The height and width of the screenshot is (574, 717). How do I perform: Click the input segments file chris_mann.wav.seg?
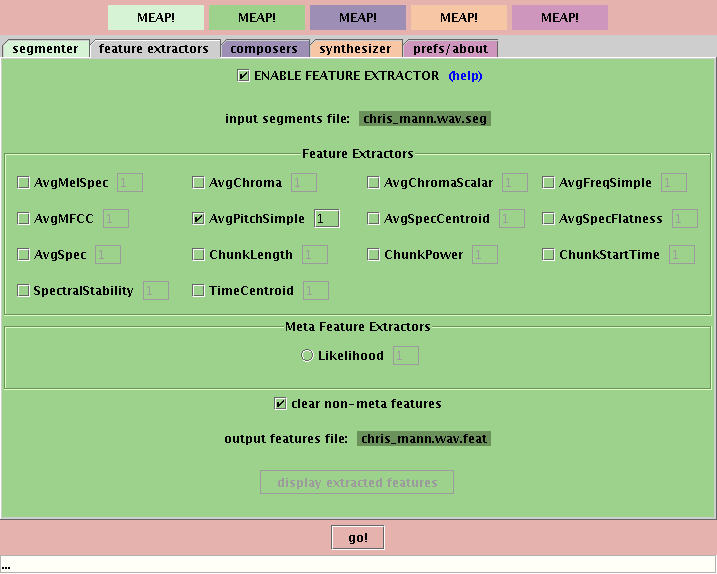point(425,118)
